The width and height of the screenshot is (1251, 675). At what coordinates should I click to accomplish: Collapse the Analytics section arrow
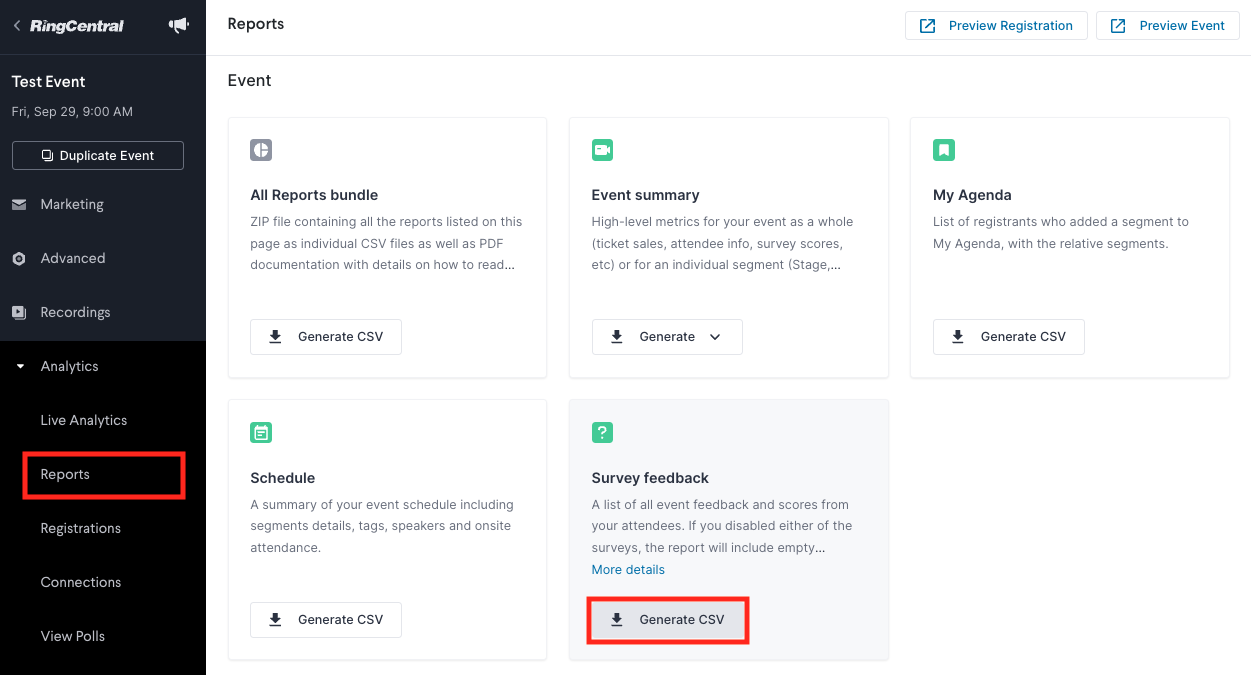click(x=19, y=367)
